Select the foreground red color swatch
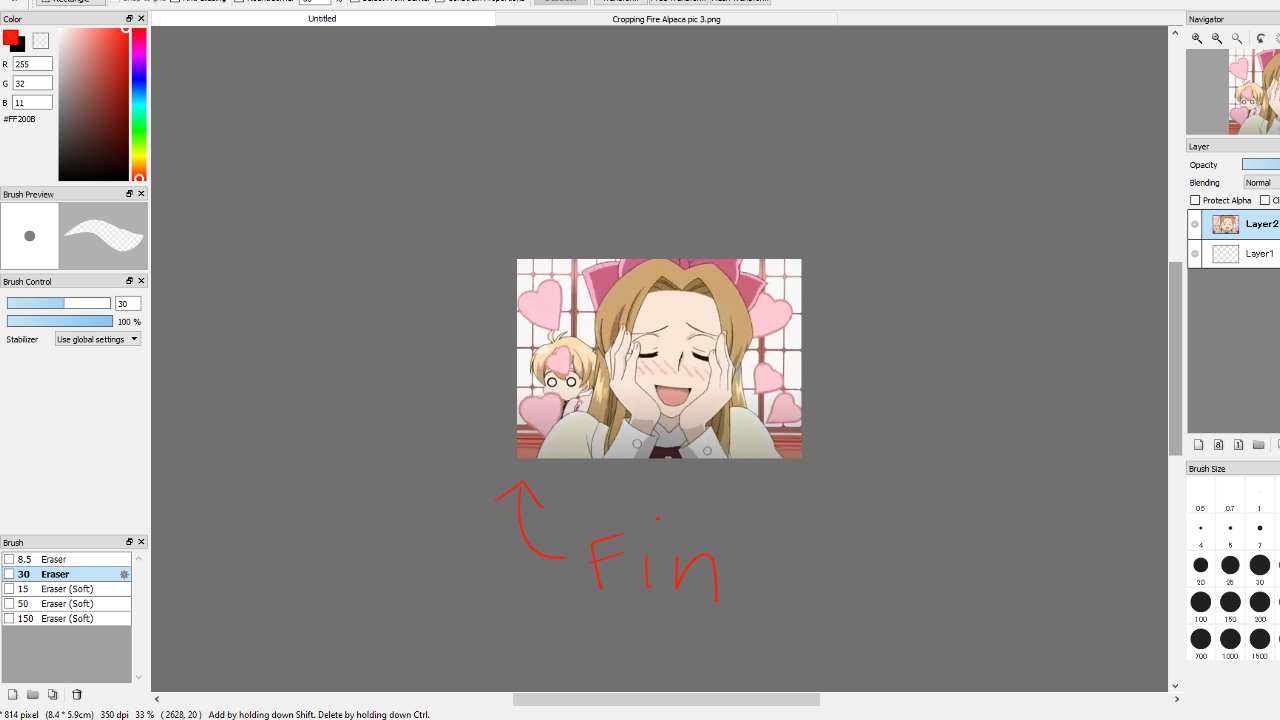The image size is (1280, 720). tap(10, 38)
